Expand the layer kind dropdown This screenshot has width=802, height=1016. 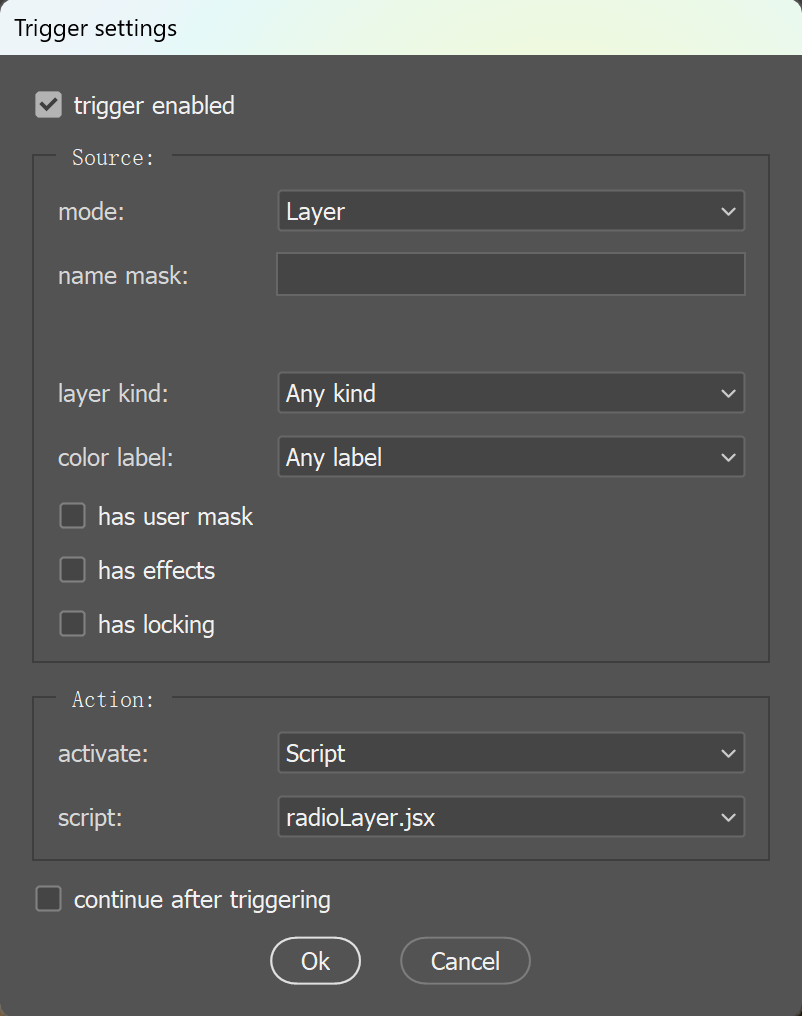[x=511, y=393]
